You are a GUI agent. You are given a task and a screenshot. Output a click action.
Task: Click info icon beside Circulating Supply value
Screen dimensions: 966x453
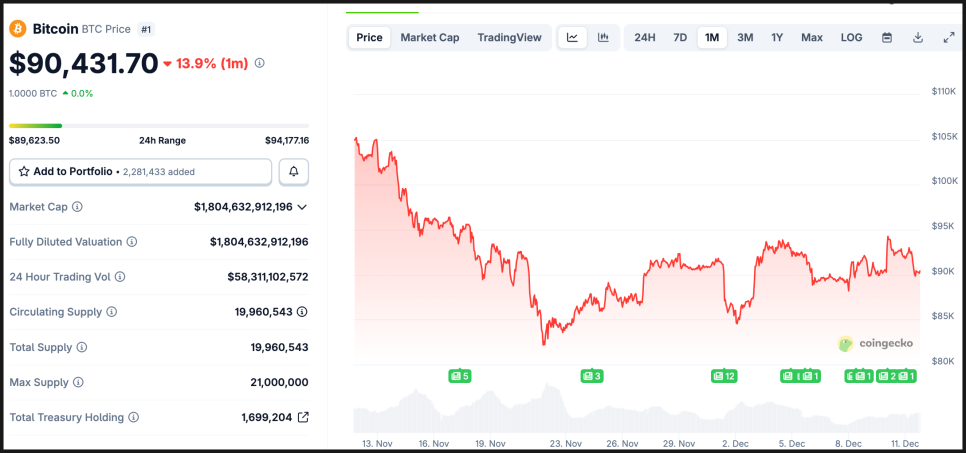click(302, 312)
